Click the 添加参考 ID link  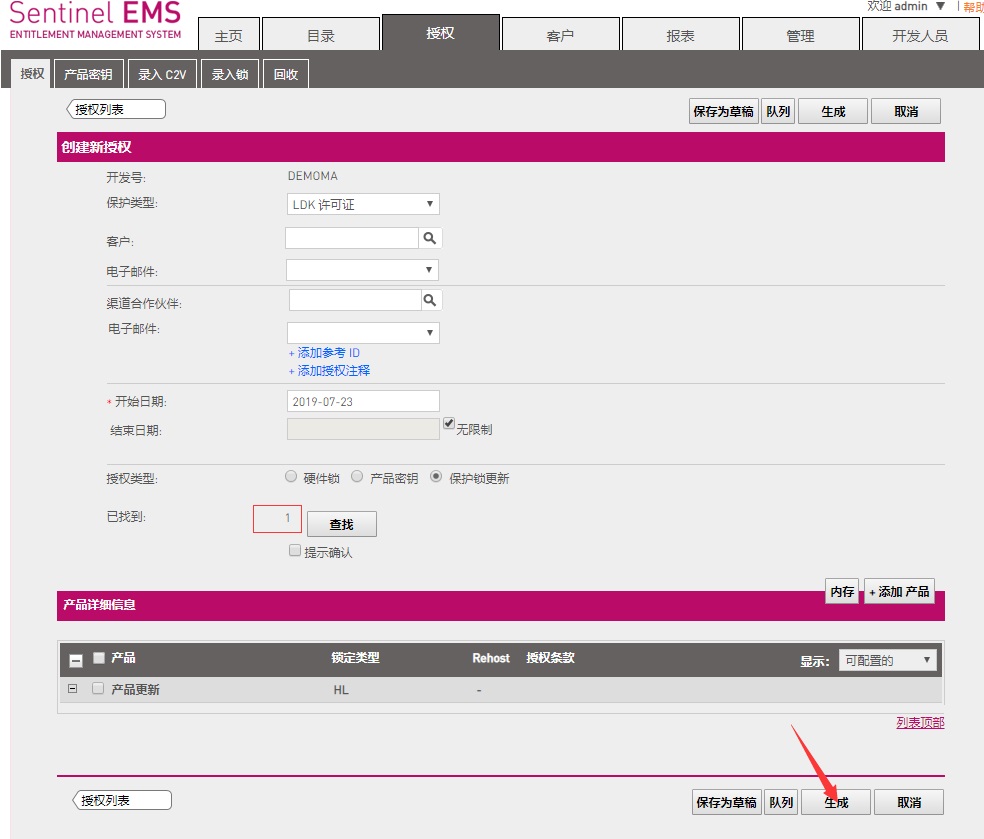(328, 353)
